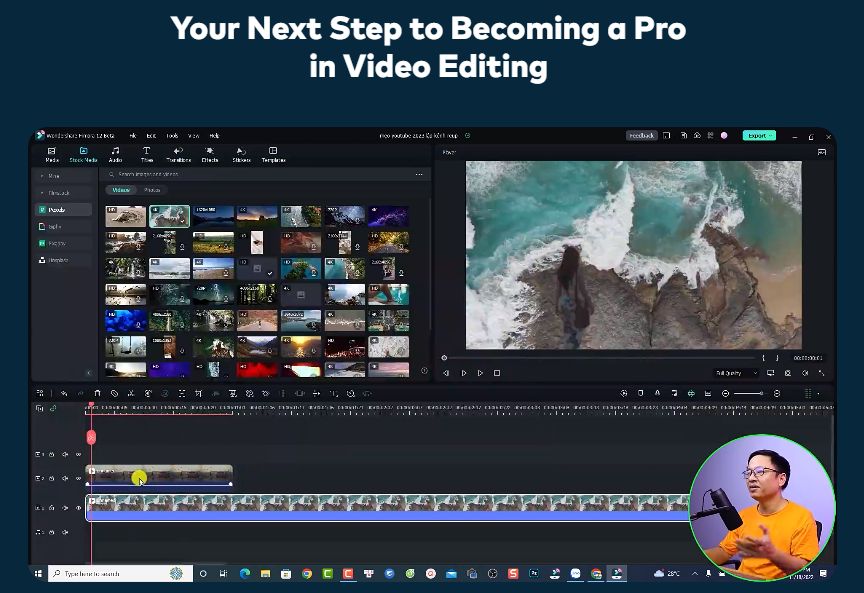Open the Stickers panel
The width and height of the screenshot is (864, 593).
(x=240, y=155)
